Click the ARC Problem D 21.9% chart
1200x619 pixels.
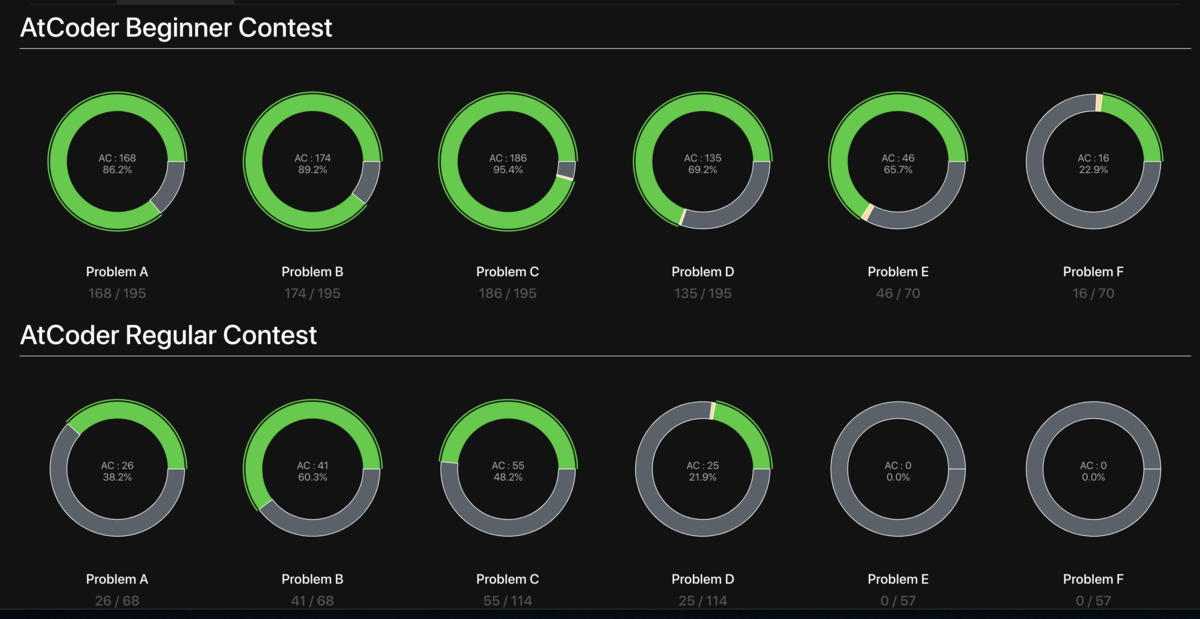pos(703,469)
